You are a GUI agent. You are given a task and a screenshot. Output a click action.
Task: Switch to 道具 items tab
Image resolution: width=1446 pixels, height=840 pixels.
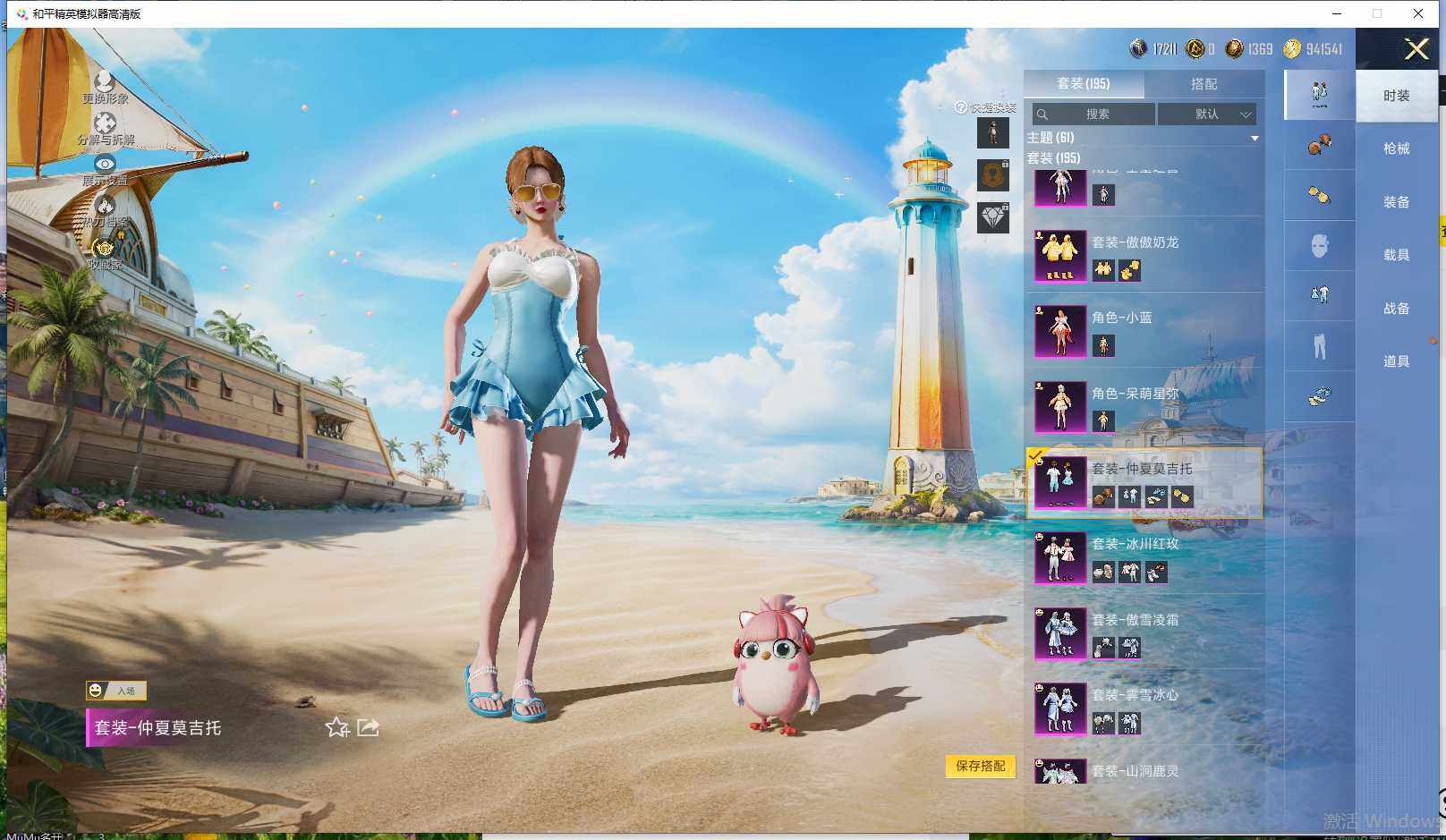(x=1396, y=361)
